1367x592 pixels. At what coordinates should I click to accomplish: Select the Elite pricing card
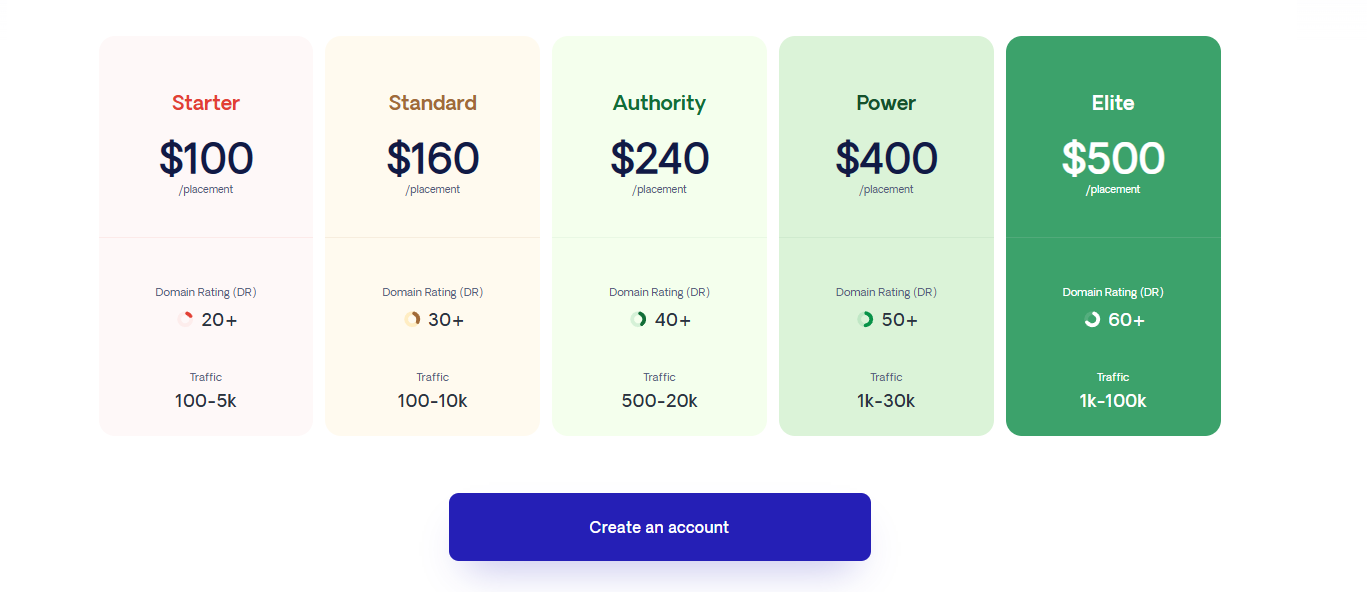click(x=1112, y=235)
